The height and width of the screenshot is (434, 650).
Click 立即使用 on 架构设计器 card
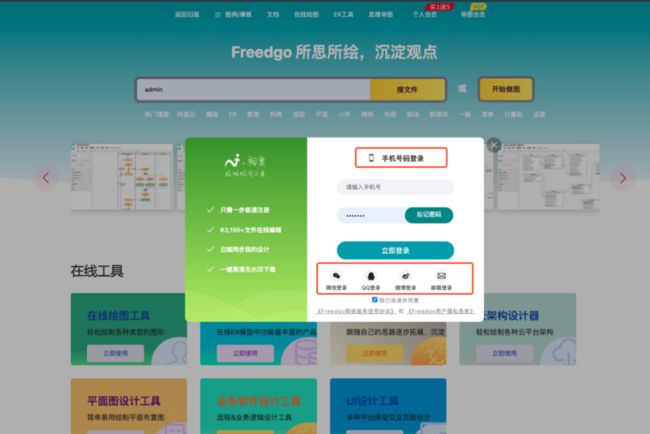(x=504, y=353)
